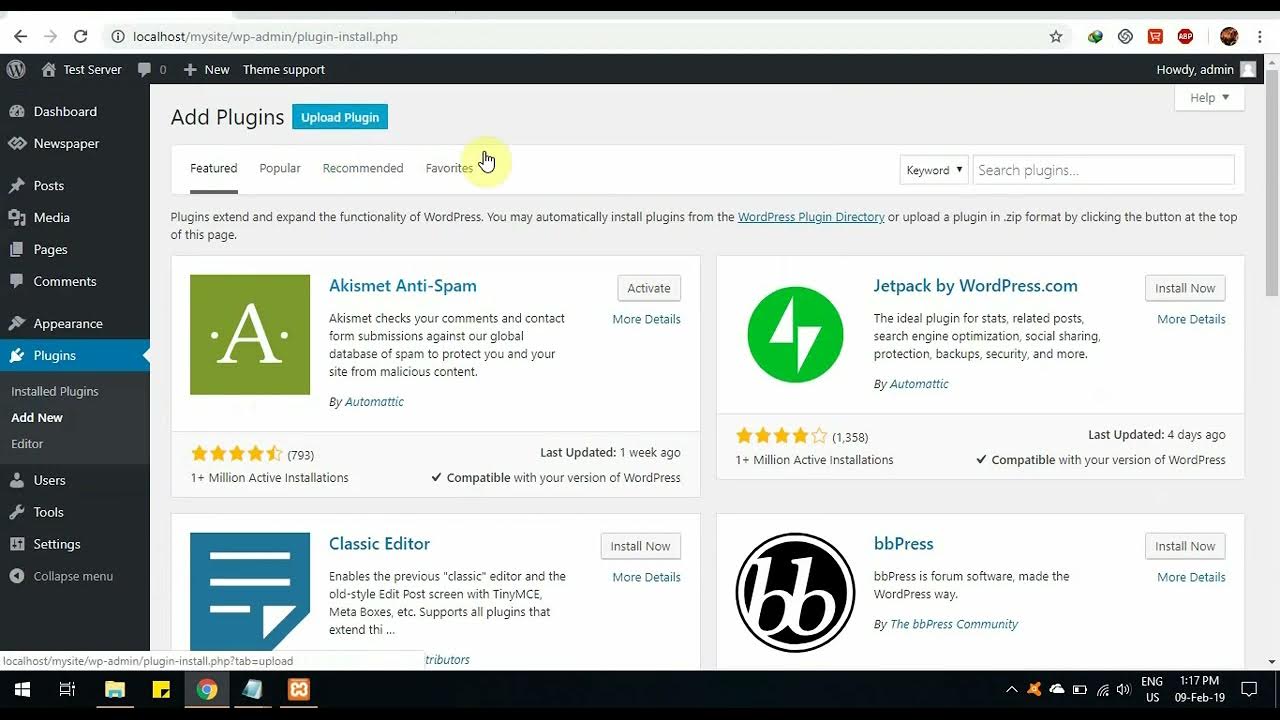Switch to the Recommended tab
The image size is (1280, 720).
363,168
